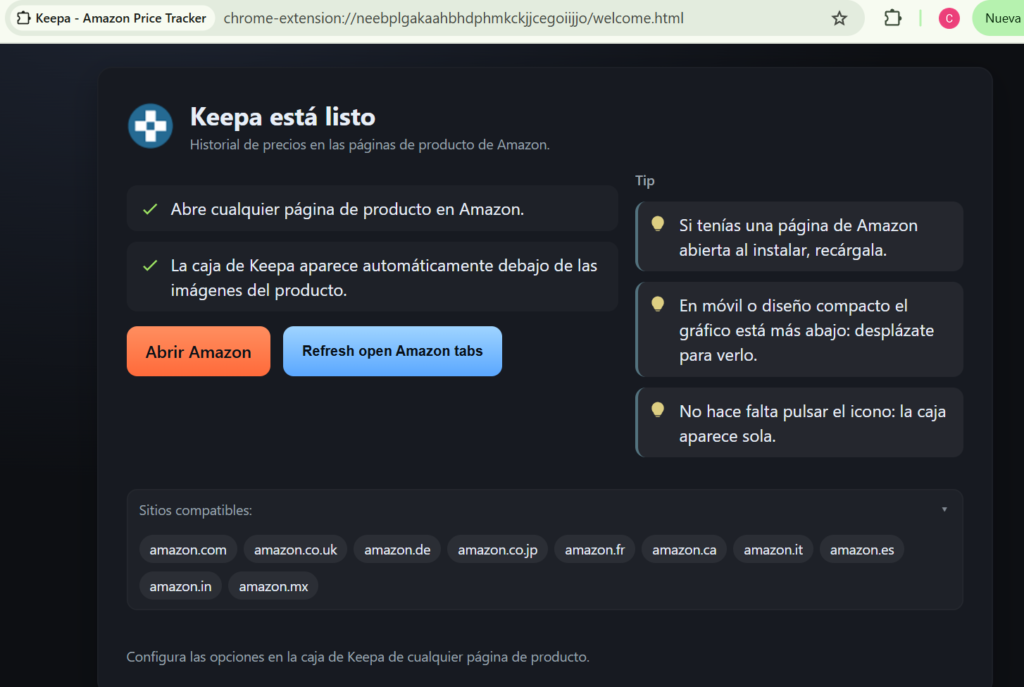Select the amazon.com site chip

pyautogui.click(x=188, y=550)
